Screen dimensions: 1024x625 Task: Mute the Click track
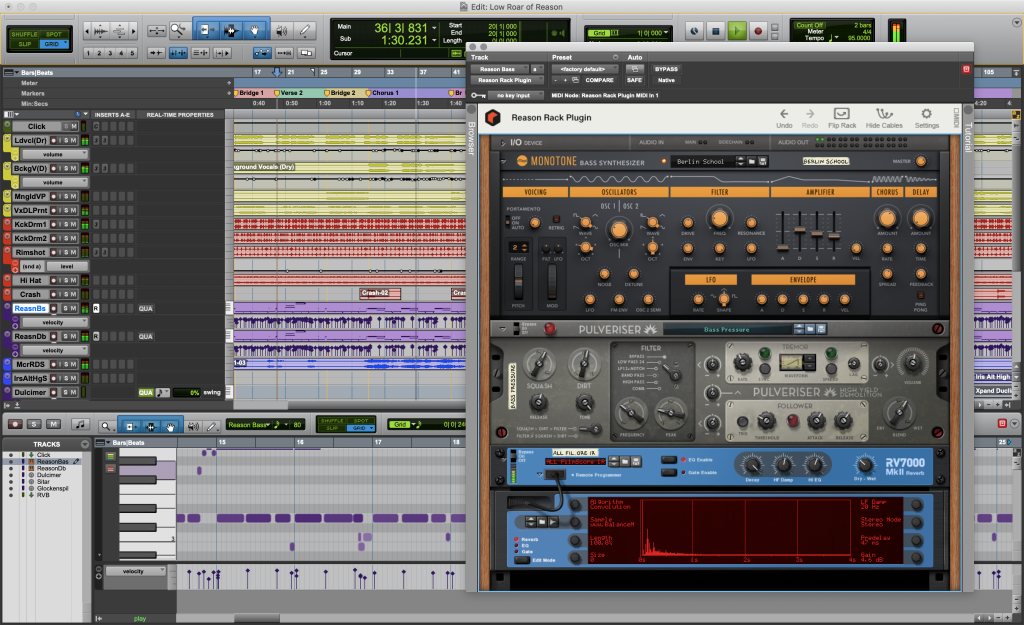(75, 126)
